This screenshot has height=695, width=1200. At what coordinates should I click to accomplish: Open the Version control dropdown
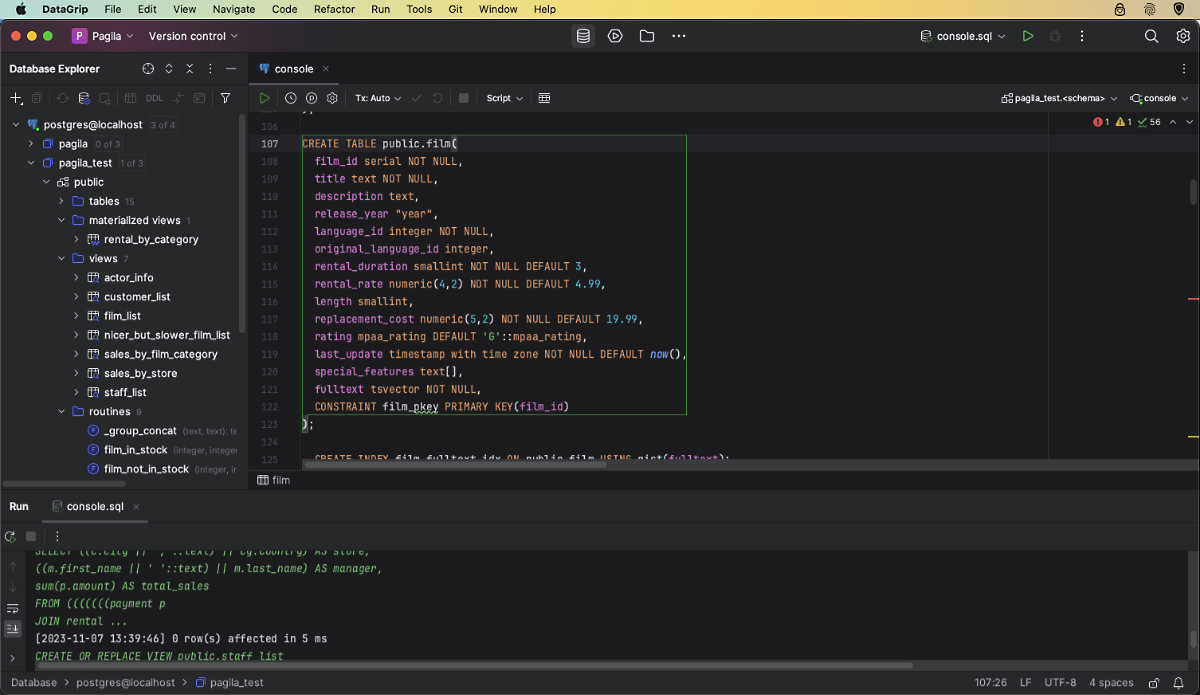point(193,36)
